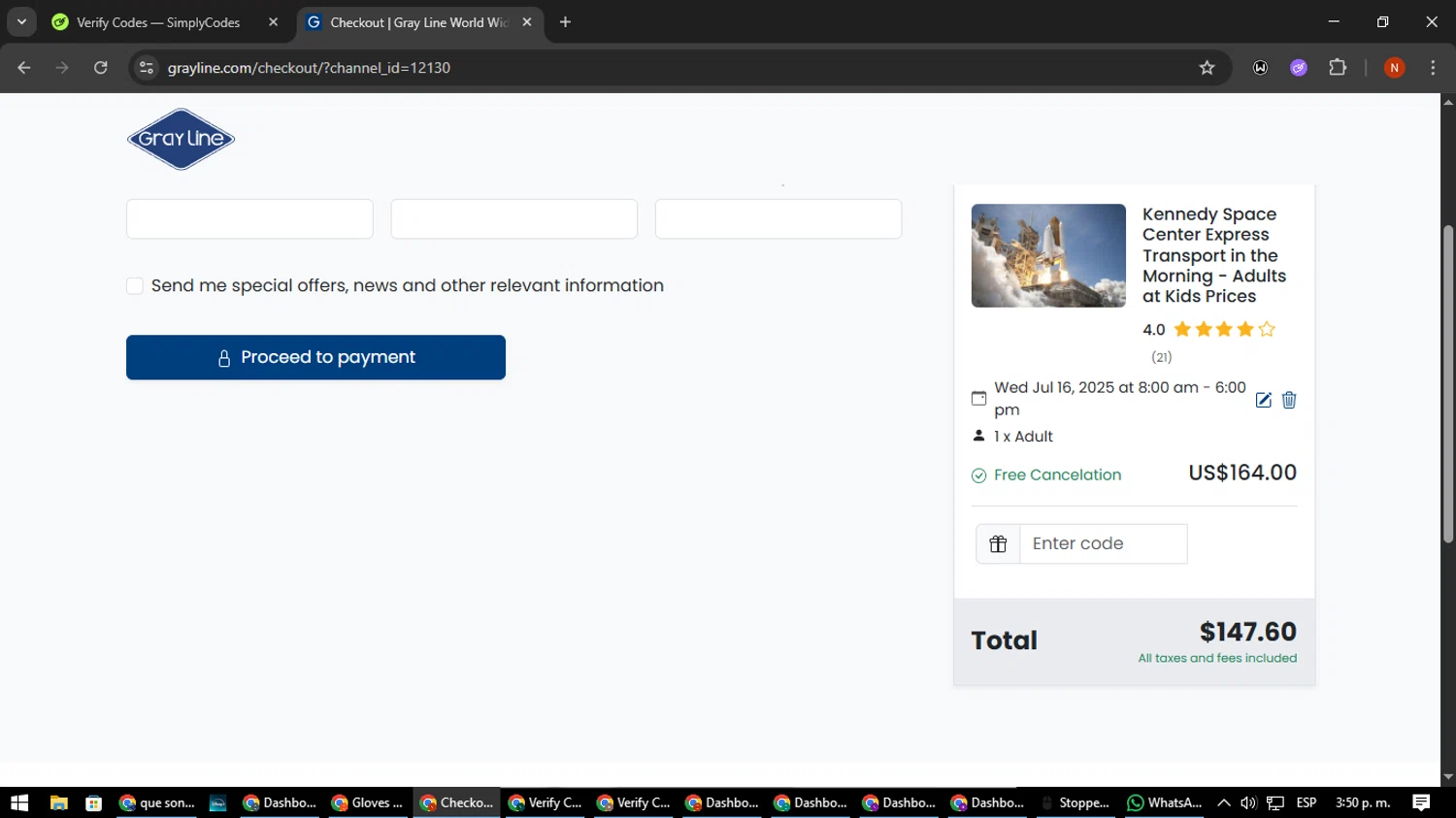Switch ESP input language indicator
This screenshot has width=1456, height=818.
click(x=1307, y=802)
